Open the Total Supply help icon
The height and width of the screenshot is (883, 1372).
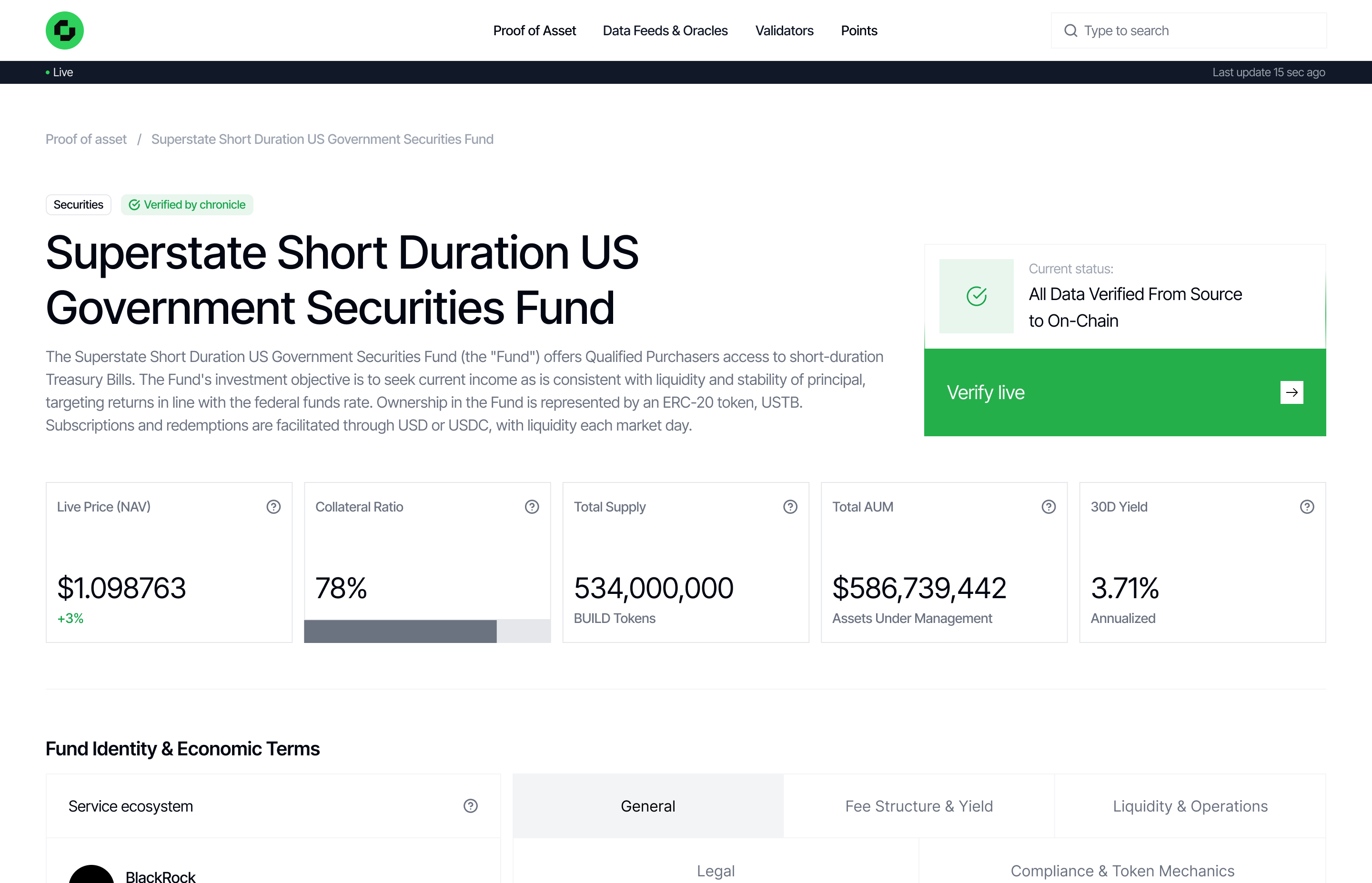click(x=790, y=506)
